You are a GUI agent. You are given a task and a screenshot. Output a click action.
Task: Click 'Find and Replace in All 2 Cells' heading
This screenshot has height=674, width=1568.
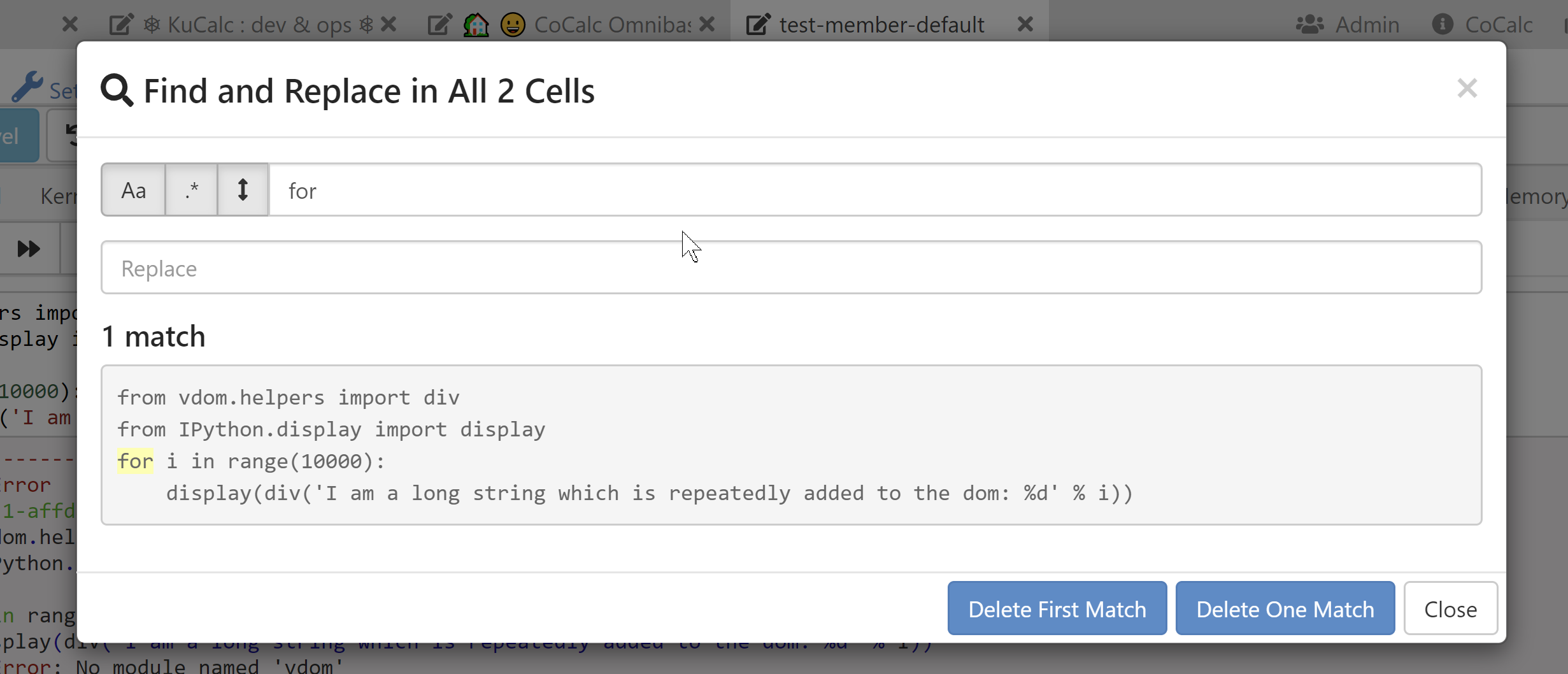click(369, 90)
